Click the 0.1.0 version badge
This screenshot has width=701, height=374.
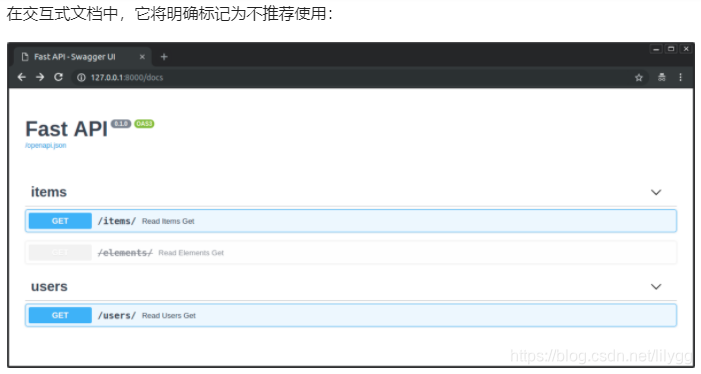[121, 123]
